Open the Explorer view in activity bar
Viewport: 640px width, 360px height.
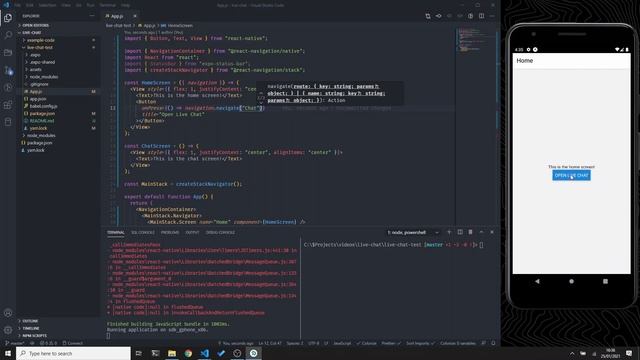click(x=8, y=18)
